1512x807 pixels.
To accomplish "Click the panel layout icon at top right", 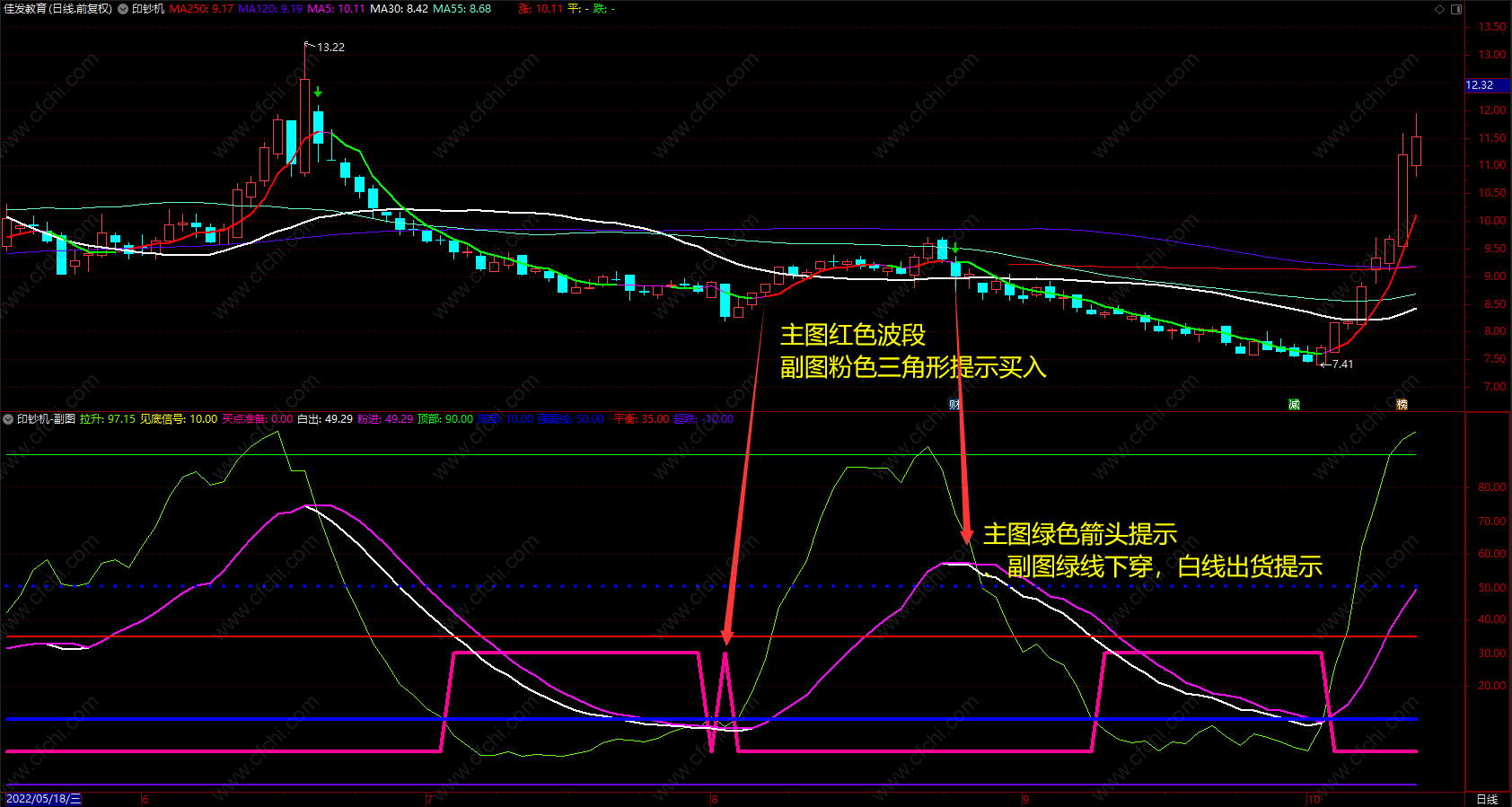I will (1456, 9).
